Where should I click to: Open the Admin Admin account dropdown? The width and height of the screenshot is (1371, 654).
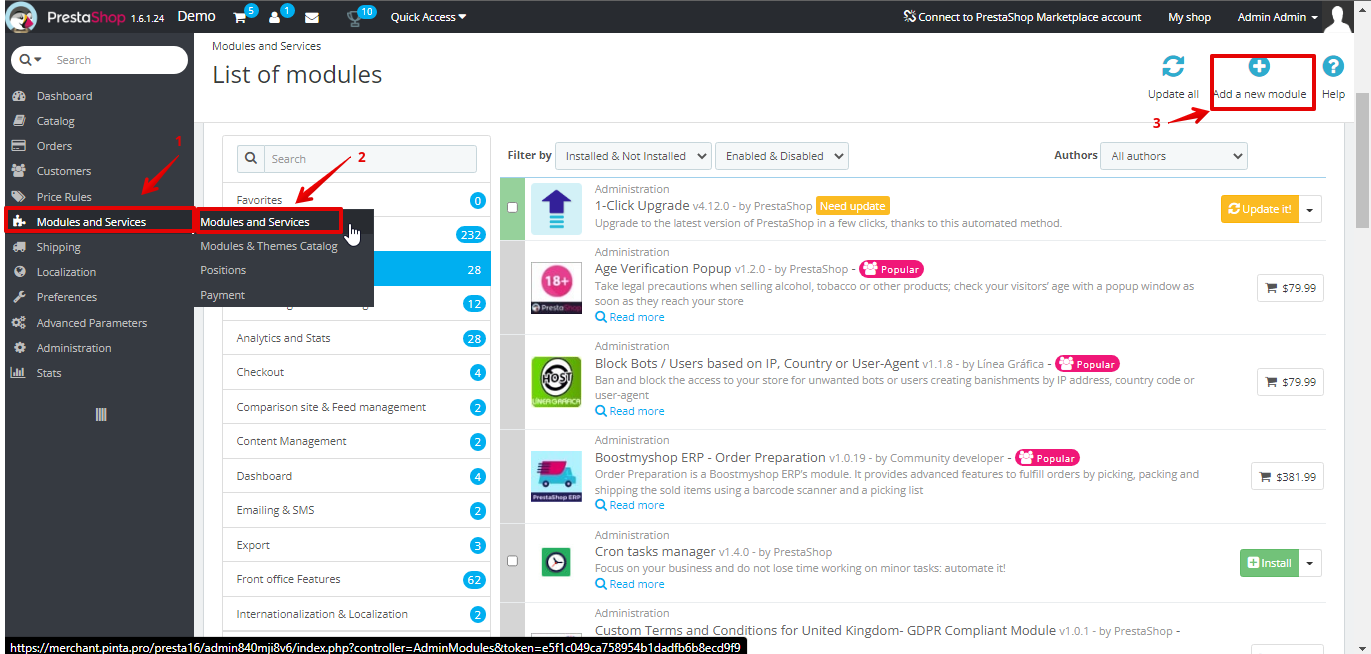pyautogui.click(x=1277, y=17)
